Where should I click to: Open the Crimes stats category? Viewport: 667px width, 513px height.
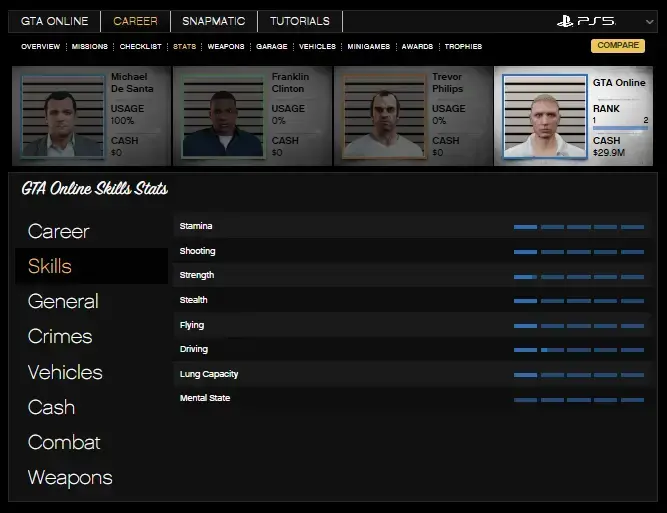tap(60, 337)
